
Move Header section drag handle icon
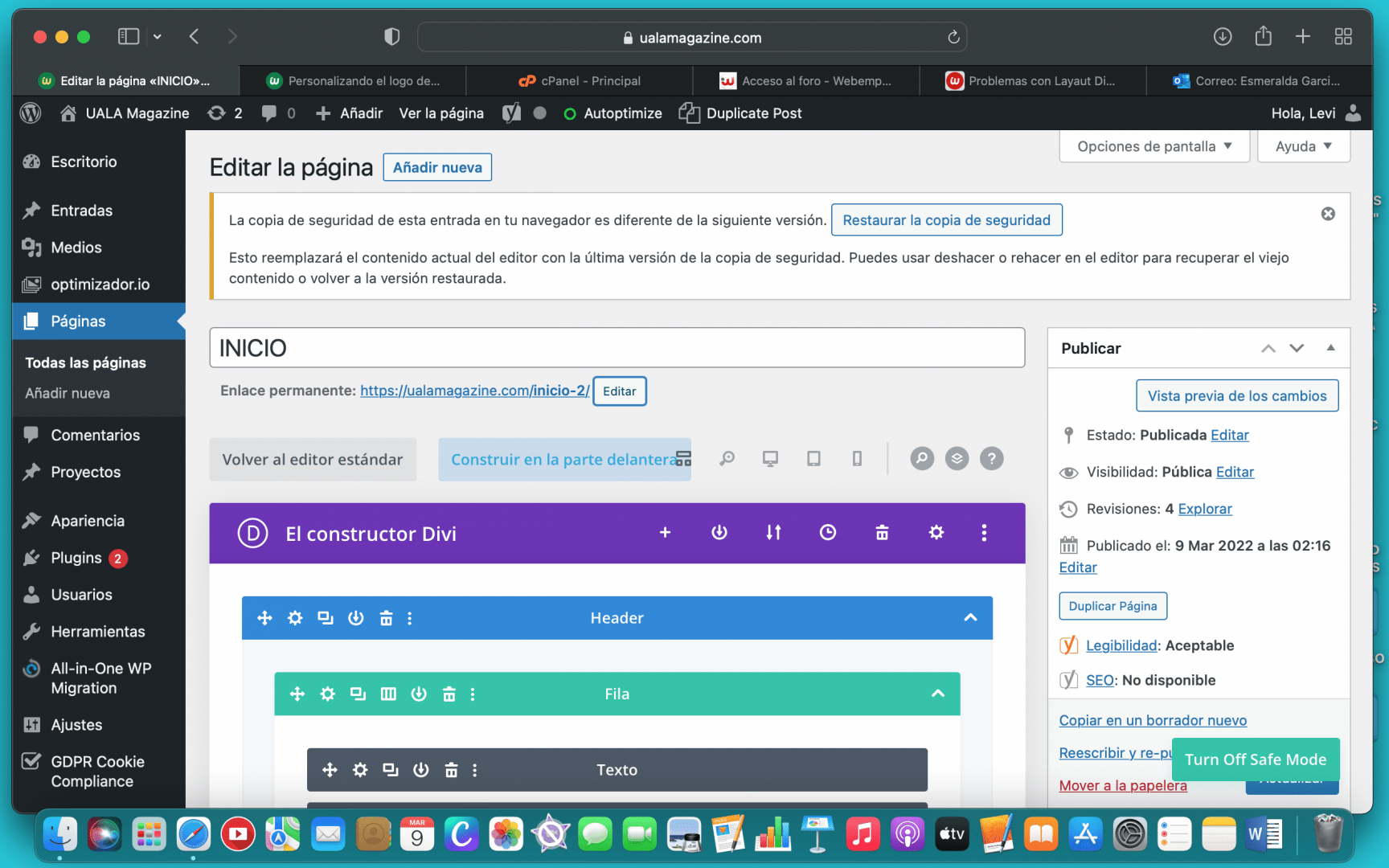(x=264, y=618)
